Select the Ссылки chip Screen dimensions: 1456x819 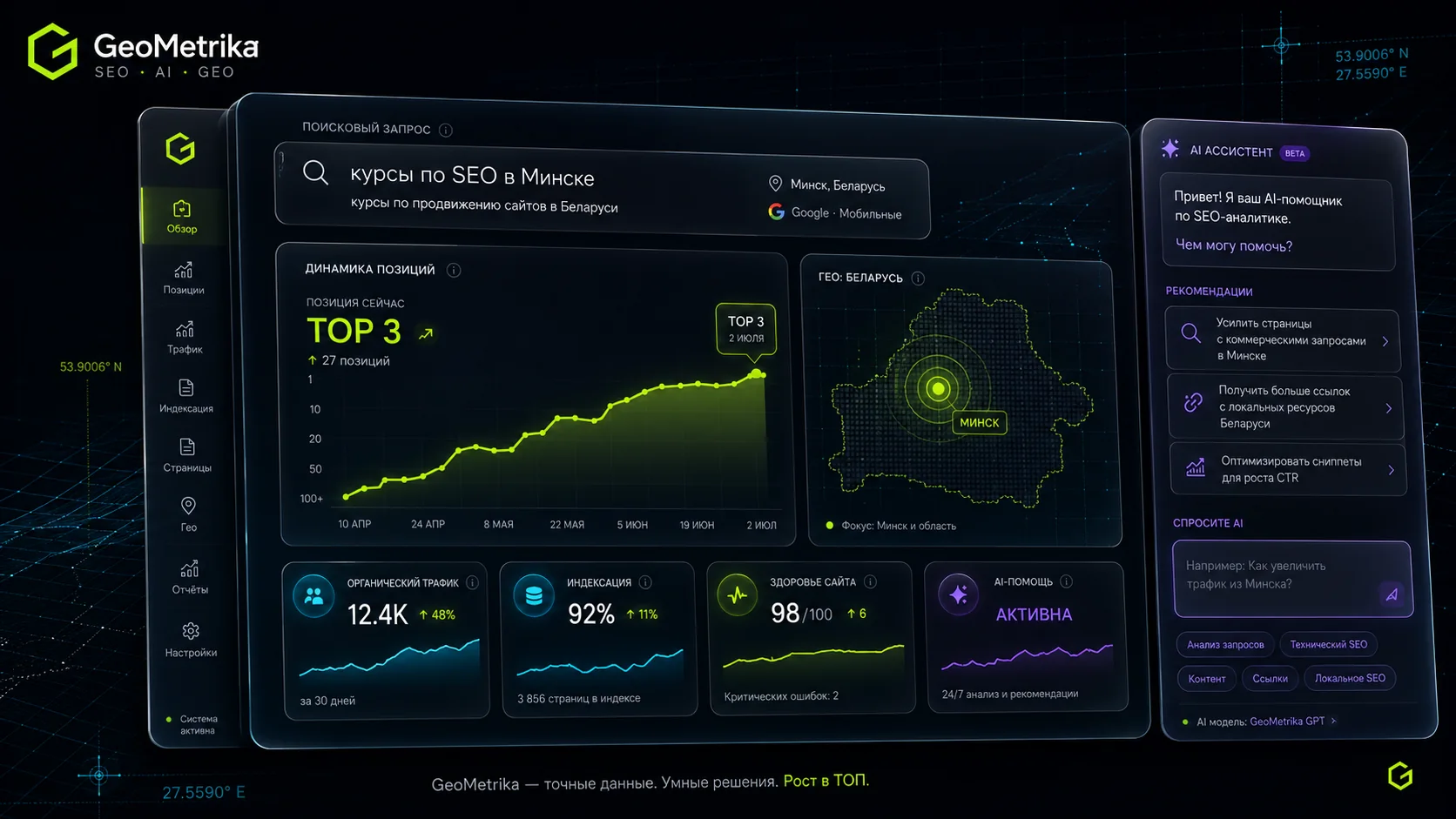(x=1271, y=679)
